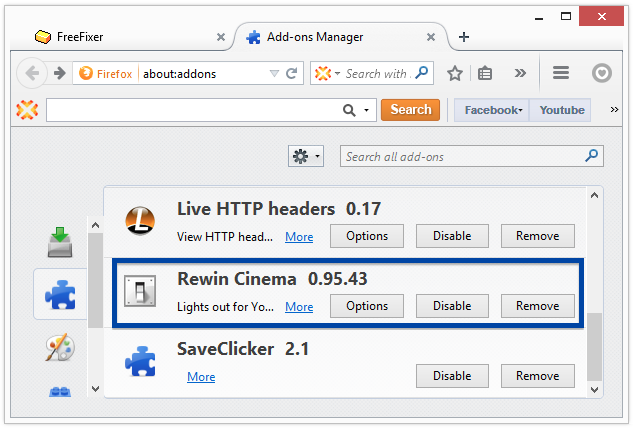Open the bookmarks list icon
633x428 pixels.
click(484, 73)
